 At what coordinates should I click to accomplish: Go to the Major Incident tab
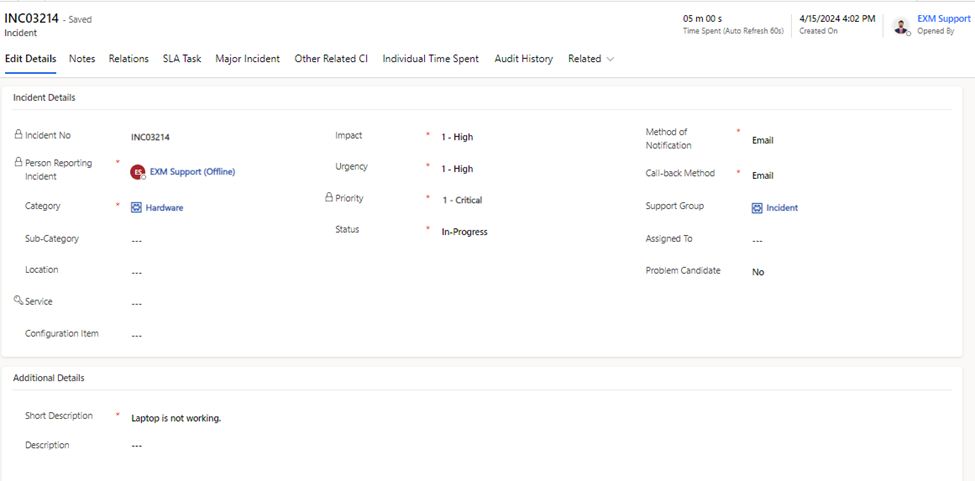(x=247, y=58)
